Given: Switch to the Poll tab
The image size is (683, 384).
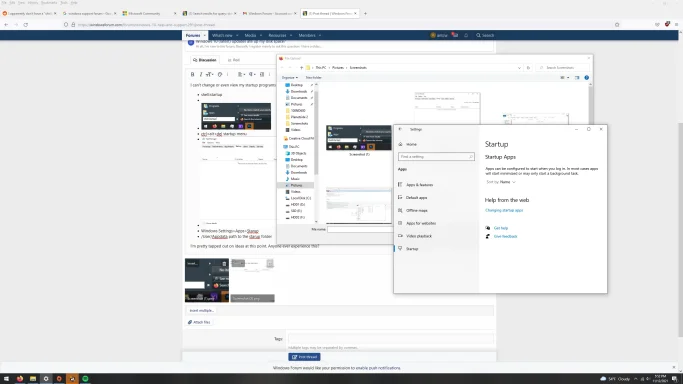Looking at the screenshot, I should [x=234, y=60].
